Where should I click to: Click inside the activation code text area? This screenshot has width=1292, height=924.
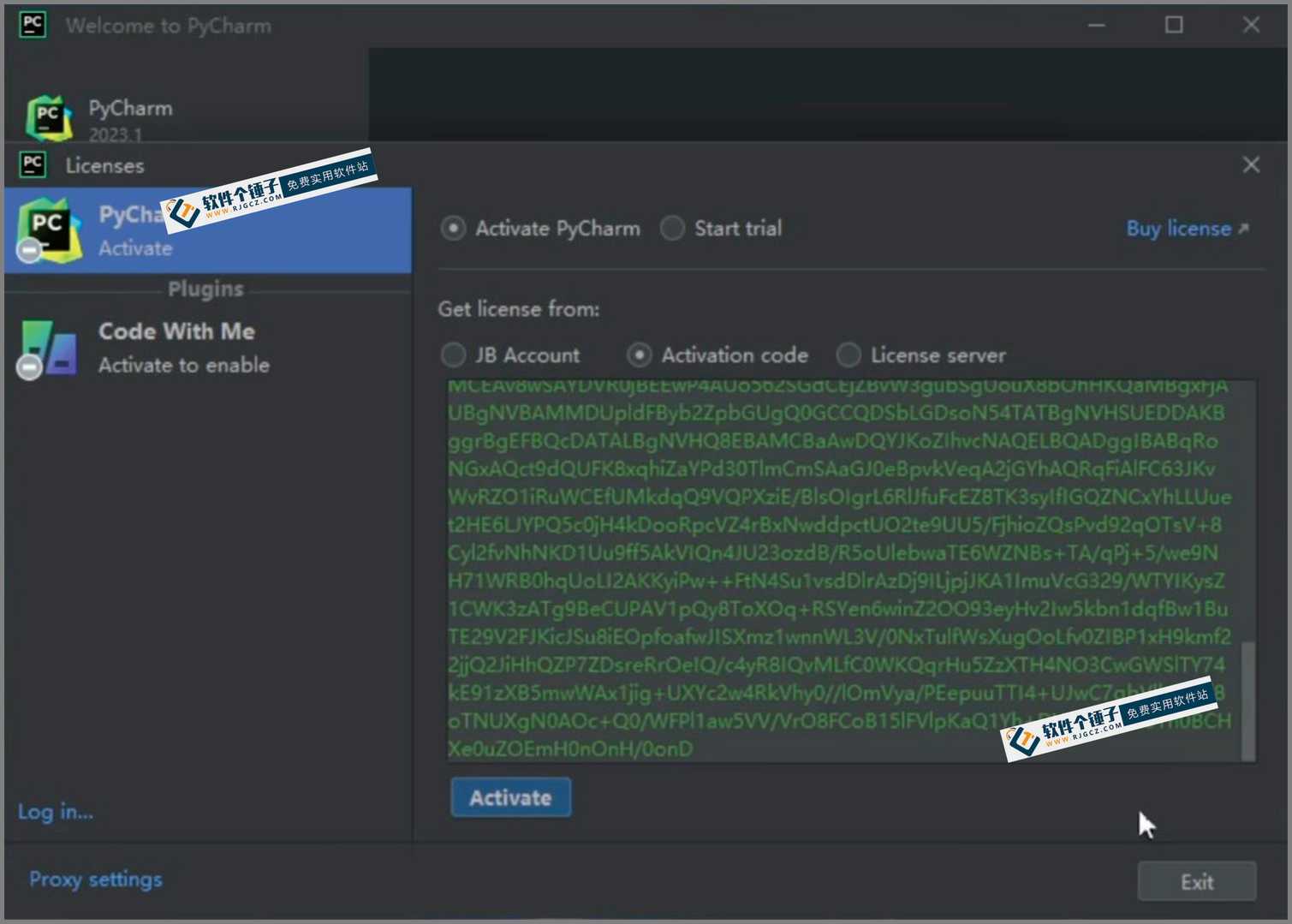click(x=844, y=571)
